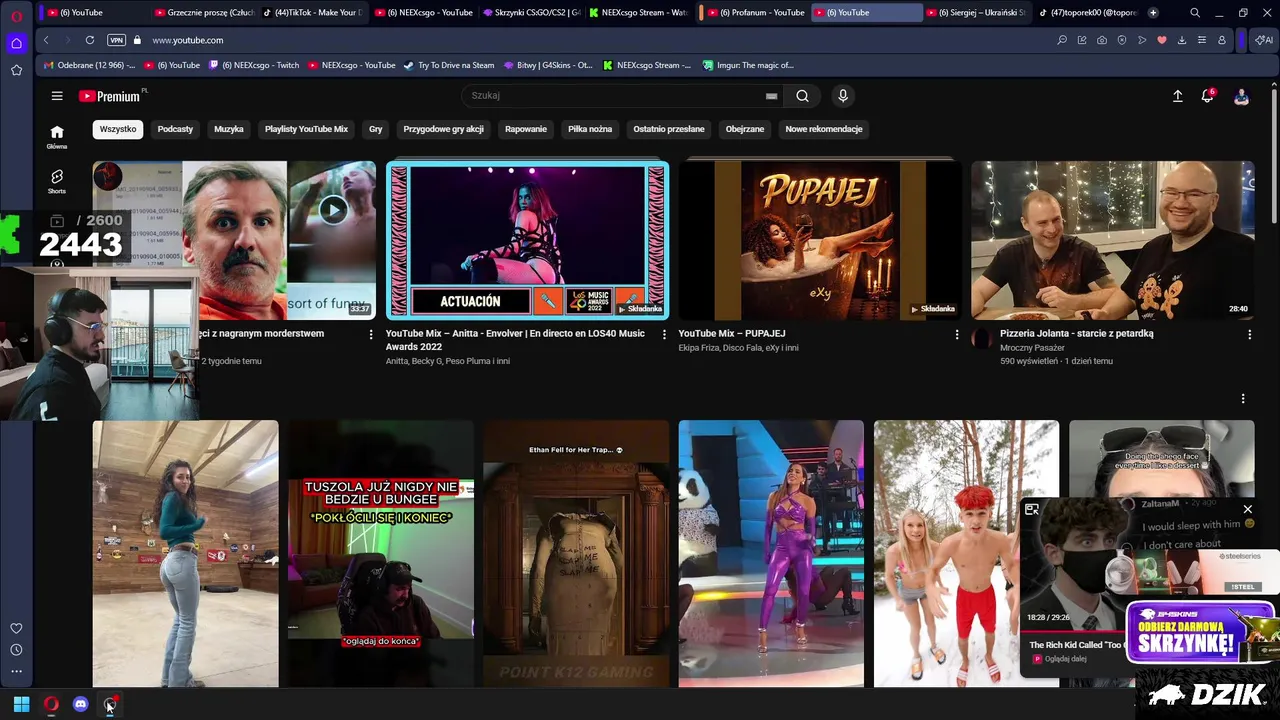The width and height of the screenshot is (1280, 720).
Task: Open the browser downloads icon
Action: point(1182,40)
